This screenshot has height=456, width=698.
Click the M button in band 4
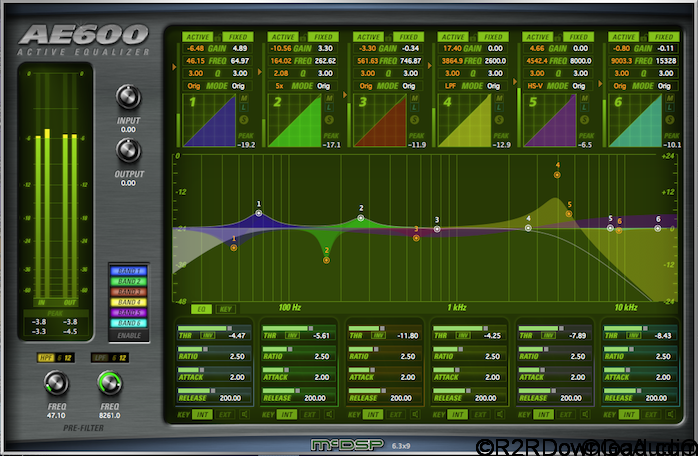pyautogui.click(x=499, y=98)
